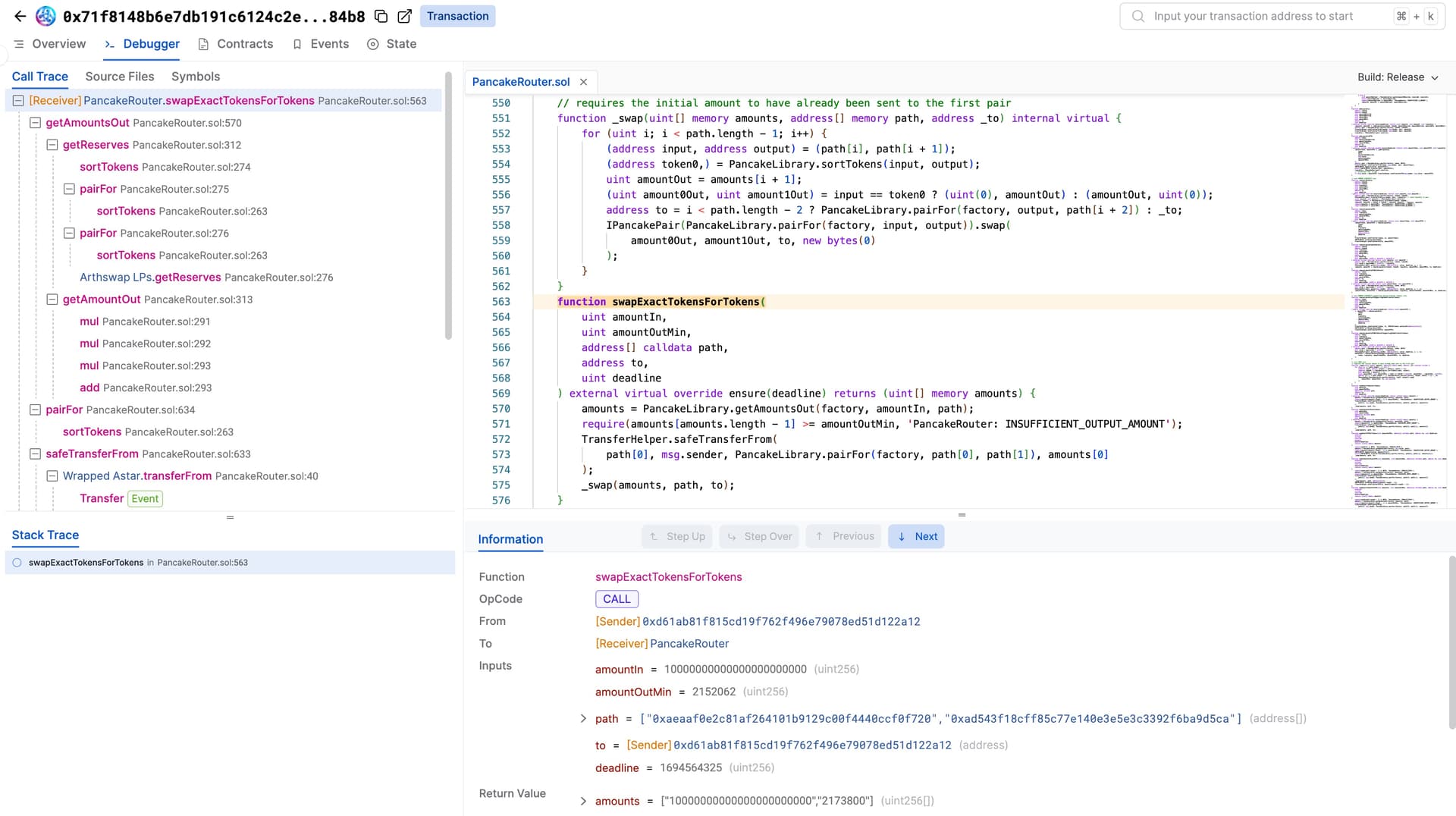
Task: Select Arthswap LPs.getReserves trace row
Action: [206, 278]
